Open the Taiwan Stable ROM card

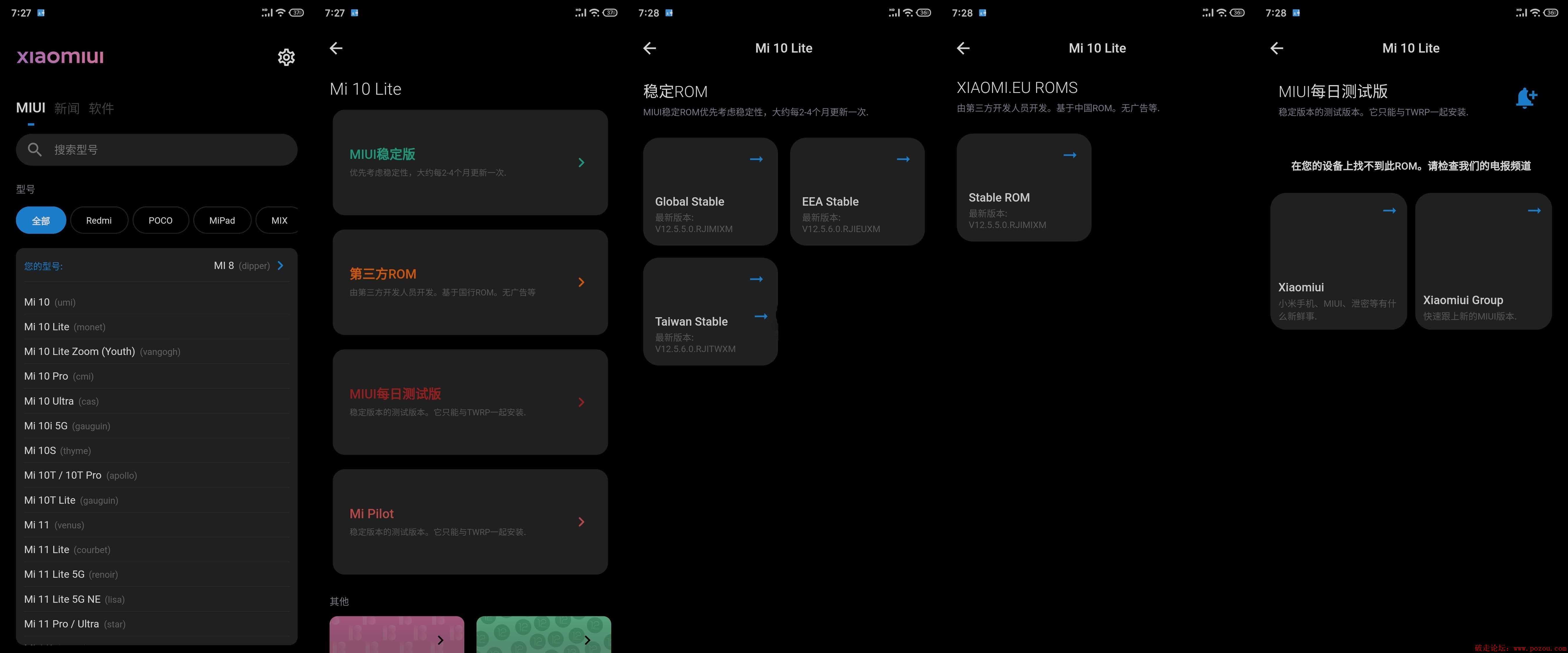pos(710,311)
